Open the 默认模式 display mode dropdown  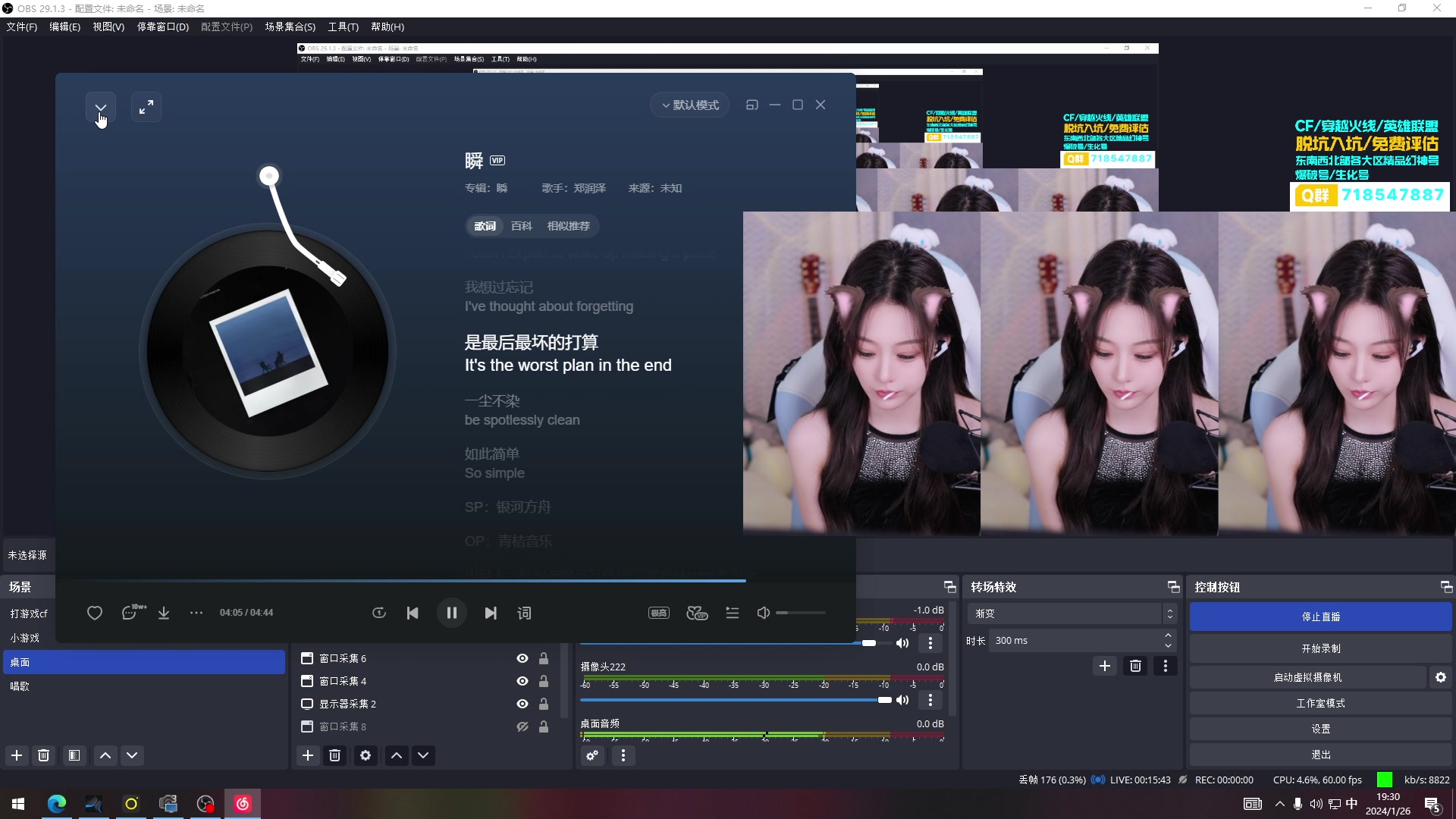click(x=690, y=105)
